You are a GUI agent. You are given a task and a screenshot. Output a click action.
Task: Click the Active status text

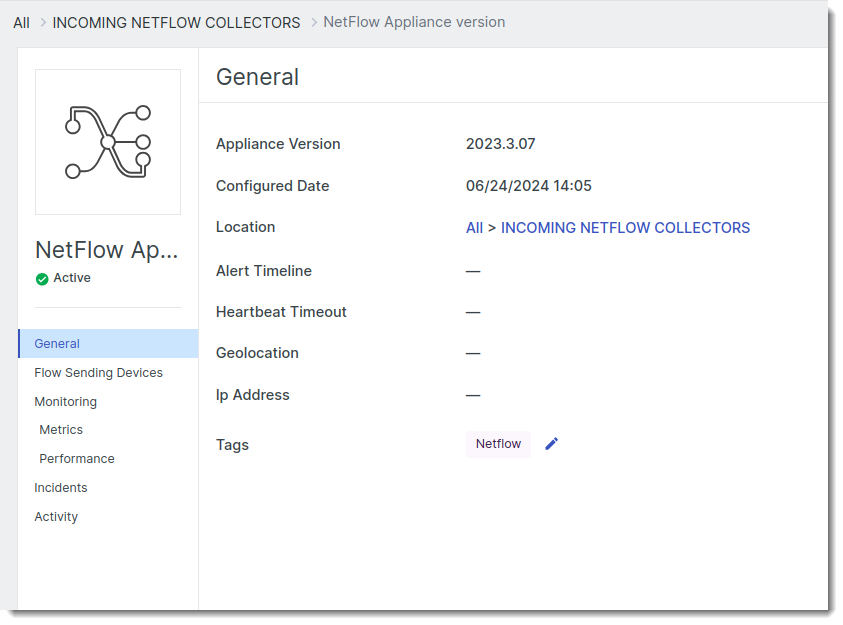click(72, 278)
